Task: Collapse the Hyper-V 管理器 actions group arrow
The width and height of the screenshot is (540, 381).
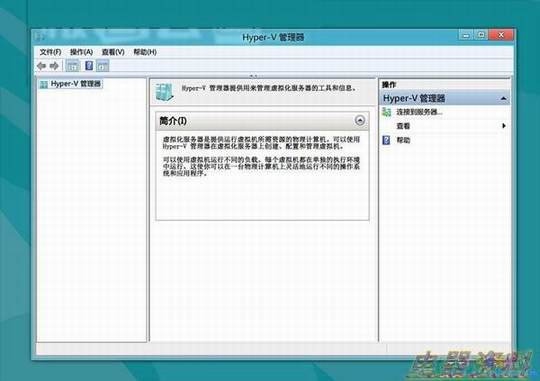Action: click(503, 99)
